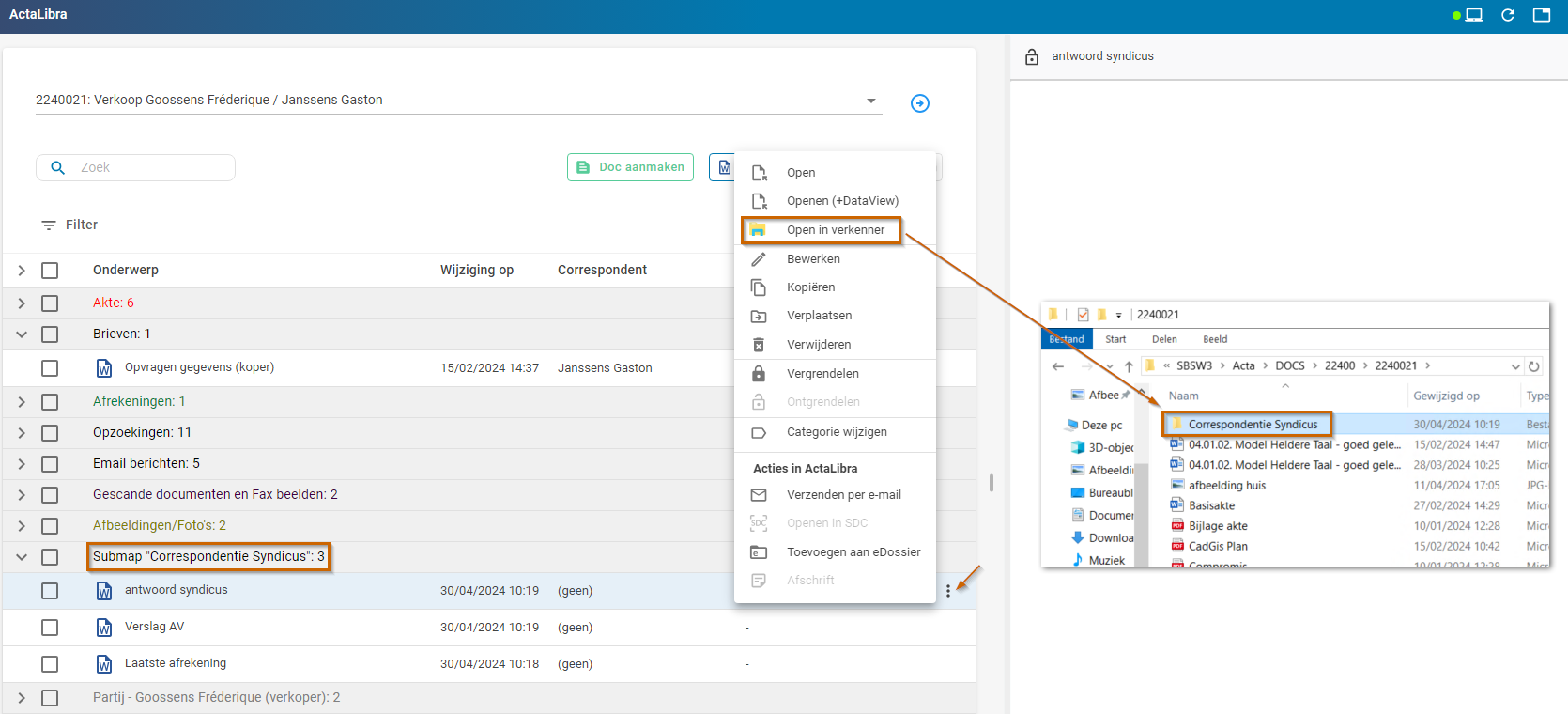Expand Gescande documenten en Fax beelden group
This screenshot has width=1568, height=714.
(x=22, y=495)
